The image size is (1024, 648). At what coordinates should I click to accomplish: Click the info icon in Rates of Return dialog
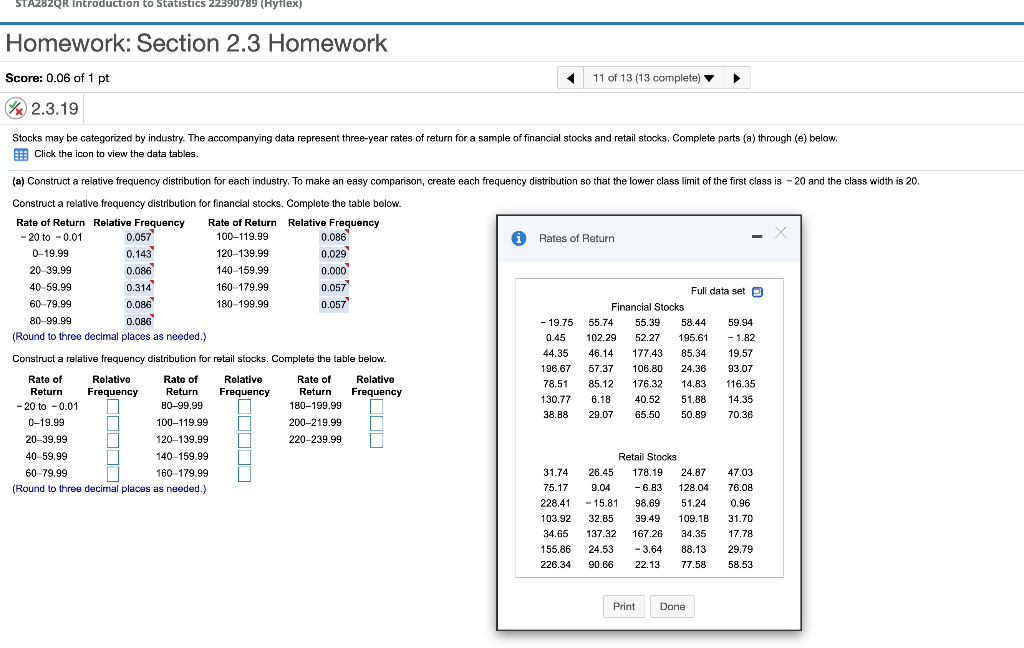click(519, 238)
